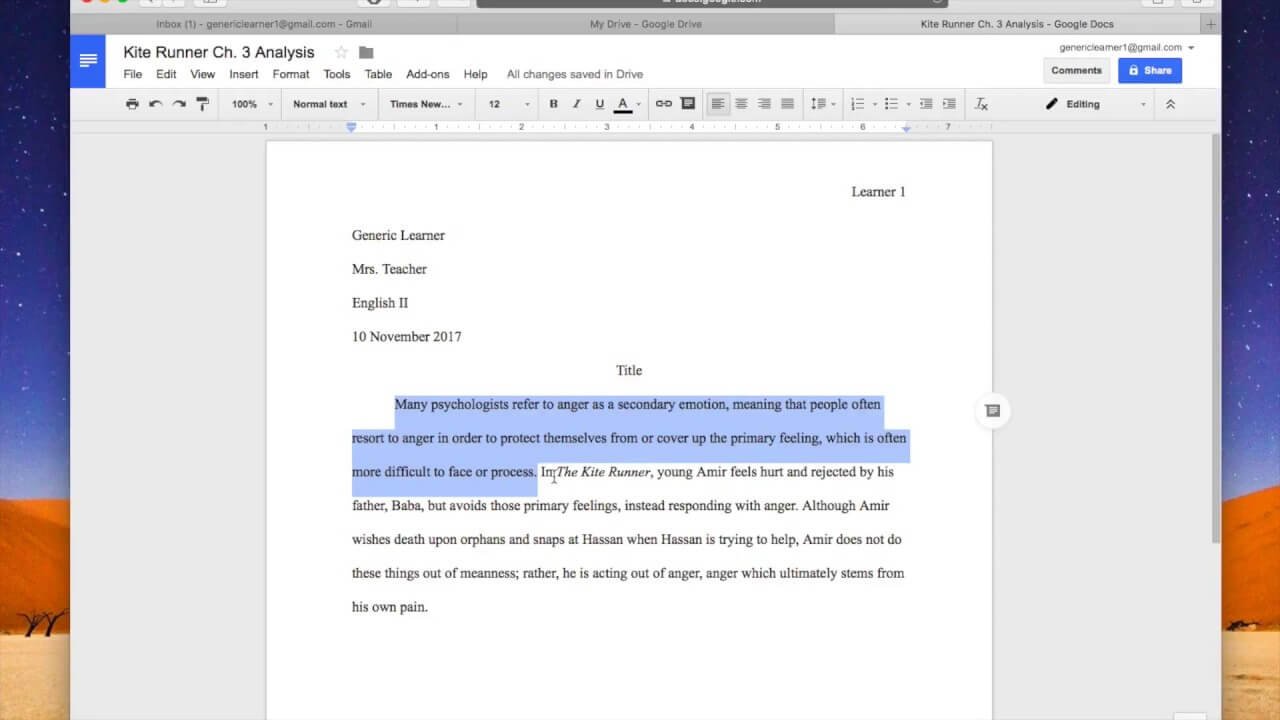The width and height of the screenshot is (1280, 720).
Task: Click the name Generic Learner
Action: pyautogui.click(x=398, y=235)
